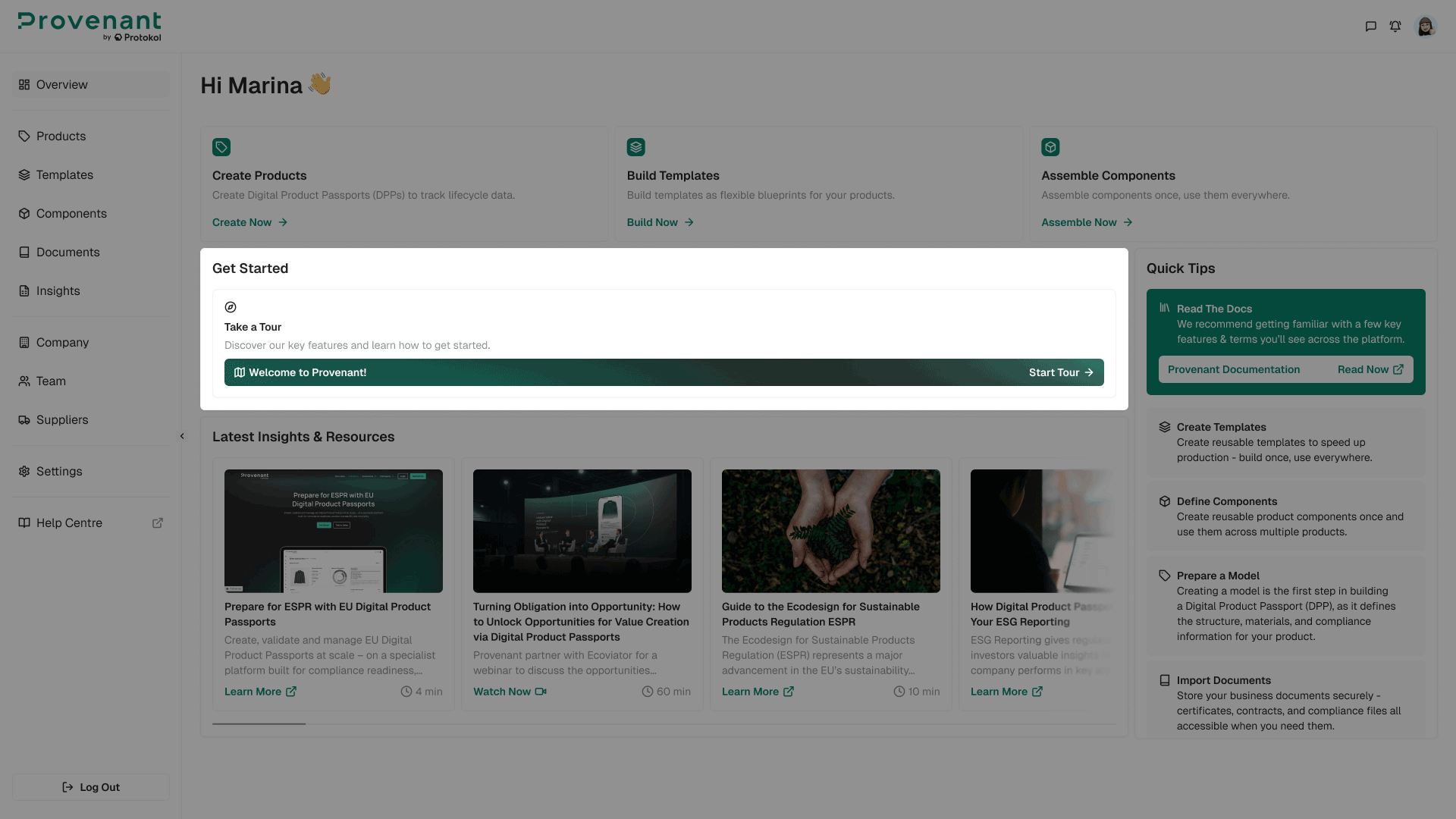This screenshot has width=1456, height=819.
Task: Click the Prepare a Model tag icon
Action: tap(1165, 576)
